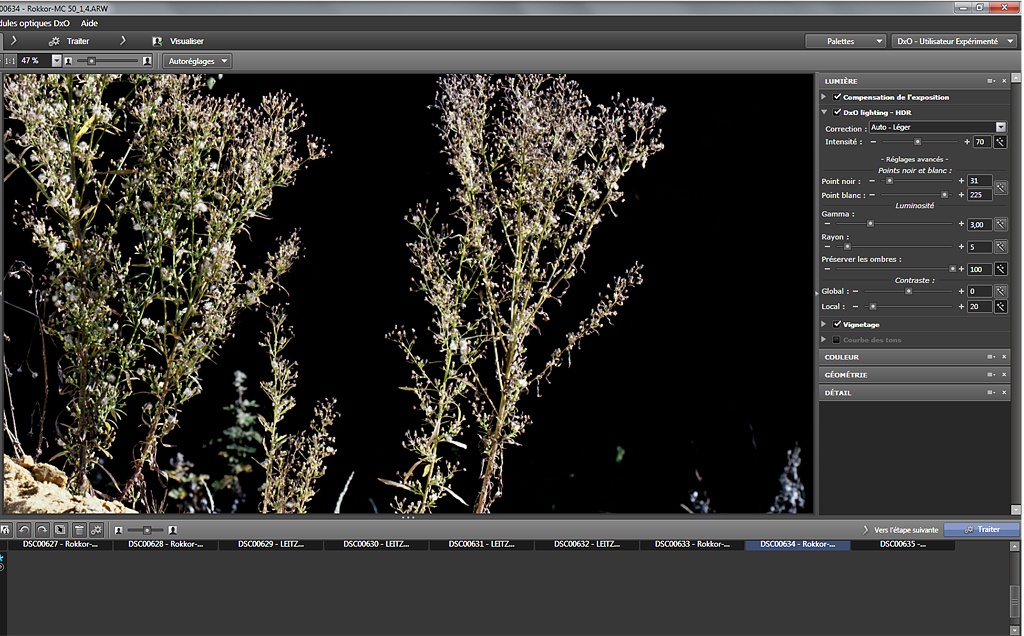
Task: Select DSC00631 - LEITZ thumbnail label
Action: click(481, 544)
